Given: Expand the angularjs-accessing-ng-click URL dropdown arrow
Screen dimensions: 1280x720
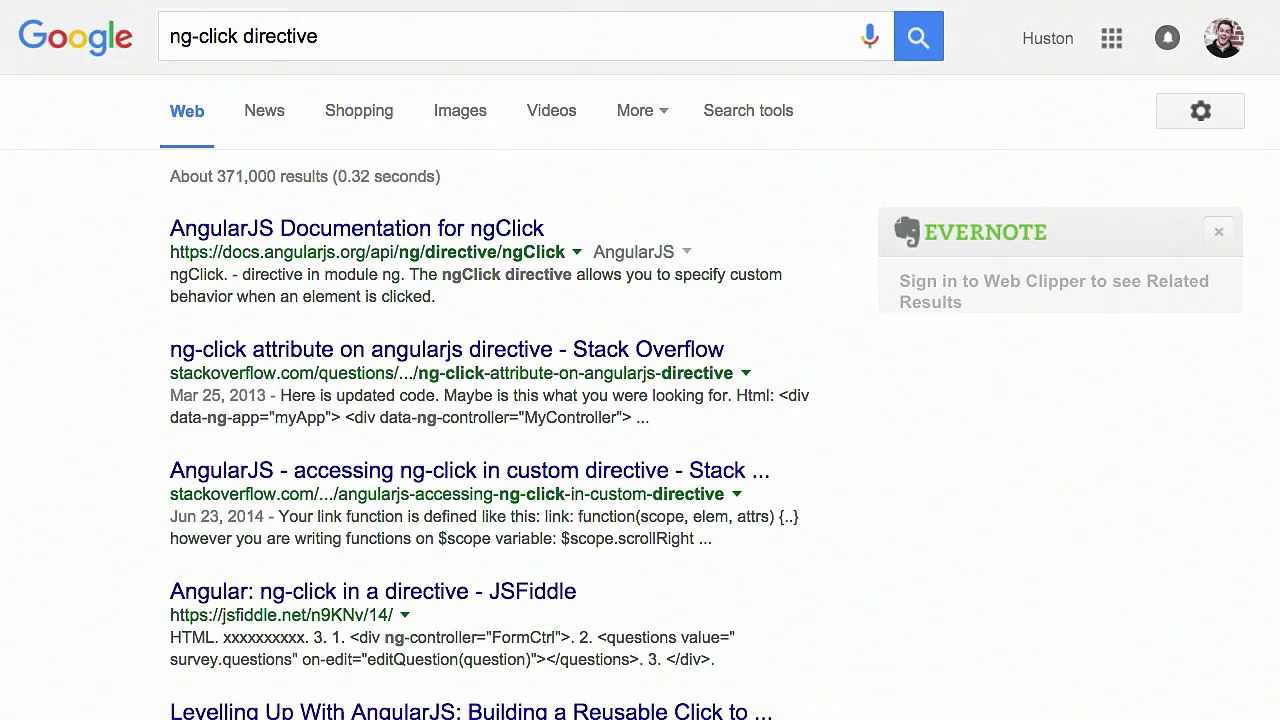Looking at the screenshot, I should 736,494.
